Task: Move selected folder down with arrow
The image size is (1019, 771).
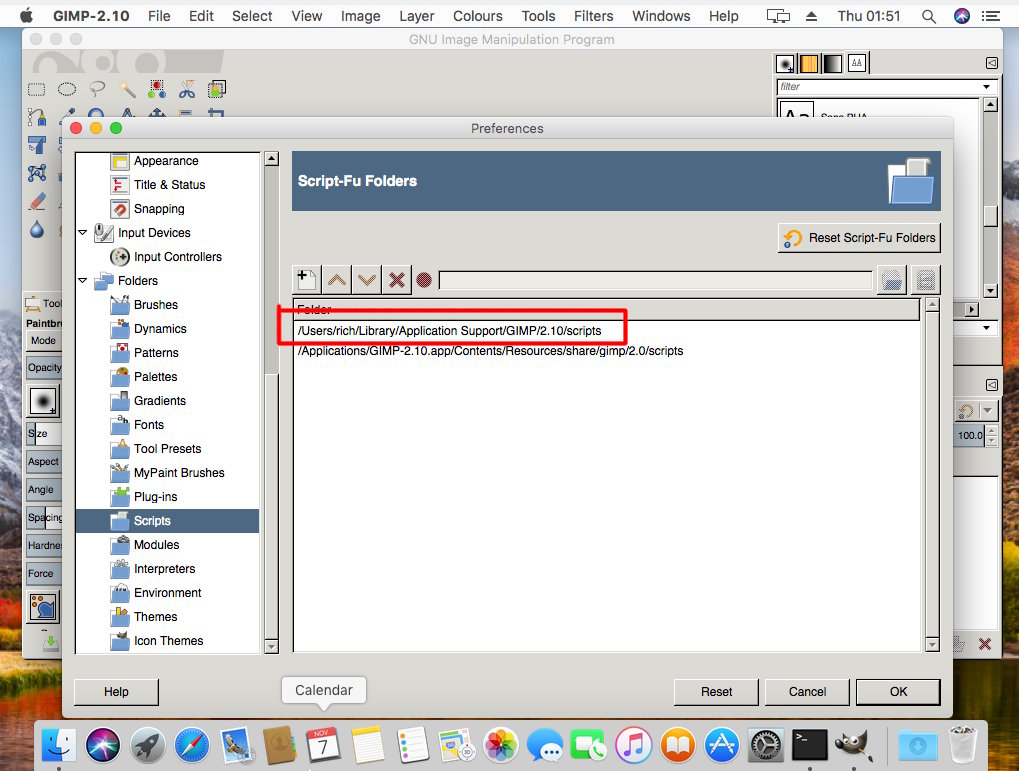Action: click(367, 280)
